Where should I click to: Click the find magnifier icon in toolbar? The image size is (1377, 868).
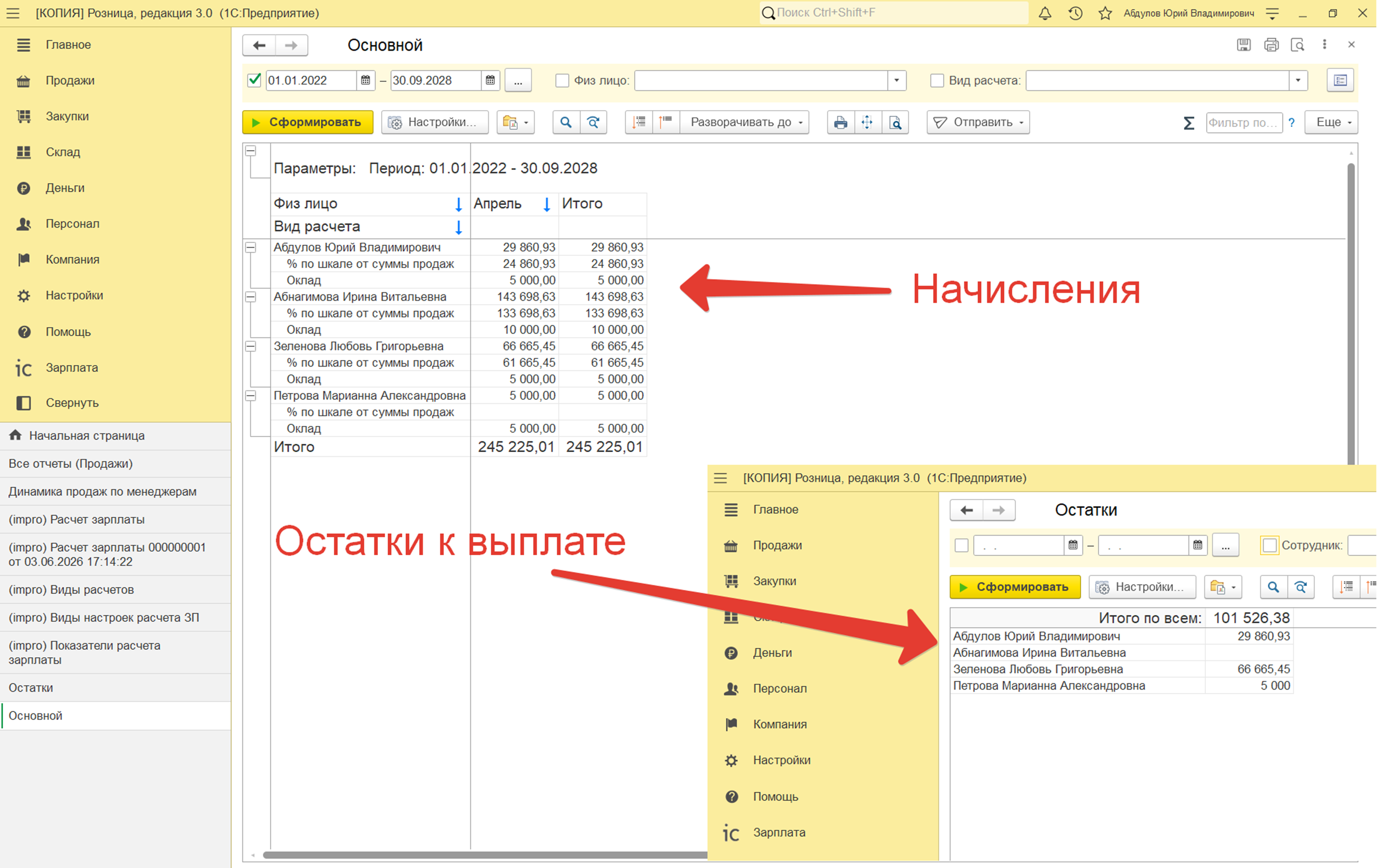tap(566, 122)
